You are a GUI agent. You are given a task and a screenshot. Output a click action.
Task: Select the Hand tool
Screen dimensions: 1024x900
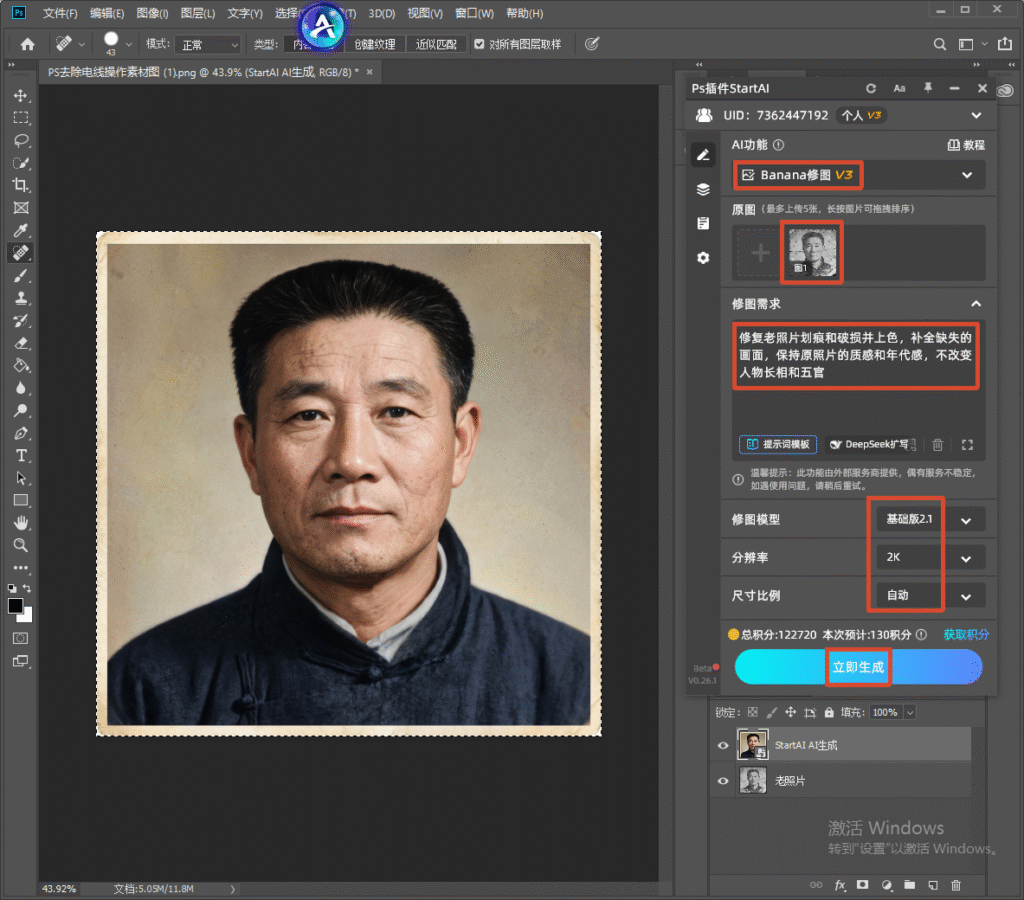(x=21, y=523)
